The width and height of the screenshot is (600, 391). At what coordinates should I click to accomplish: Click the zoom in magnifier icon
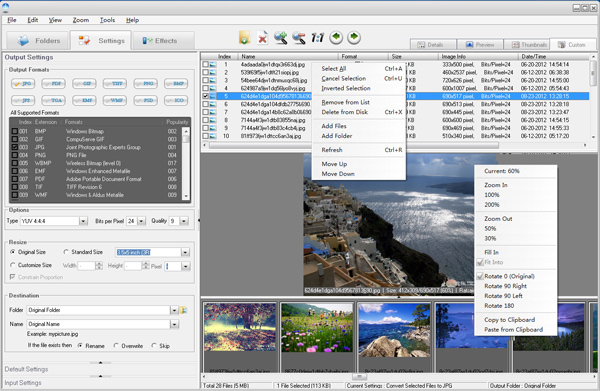[280, 37]
